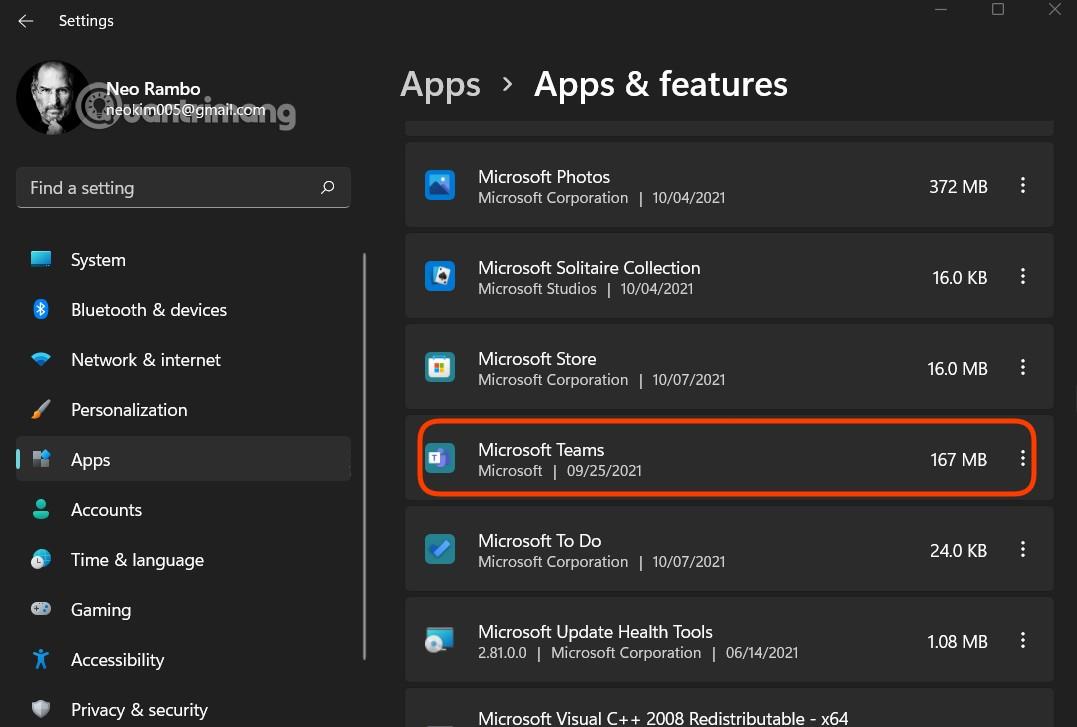Go to Bluetooth & devices settings

pos(183,310)
